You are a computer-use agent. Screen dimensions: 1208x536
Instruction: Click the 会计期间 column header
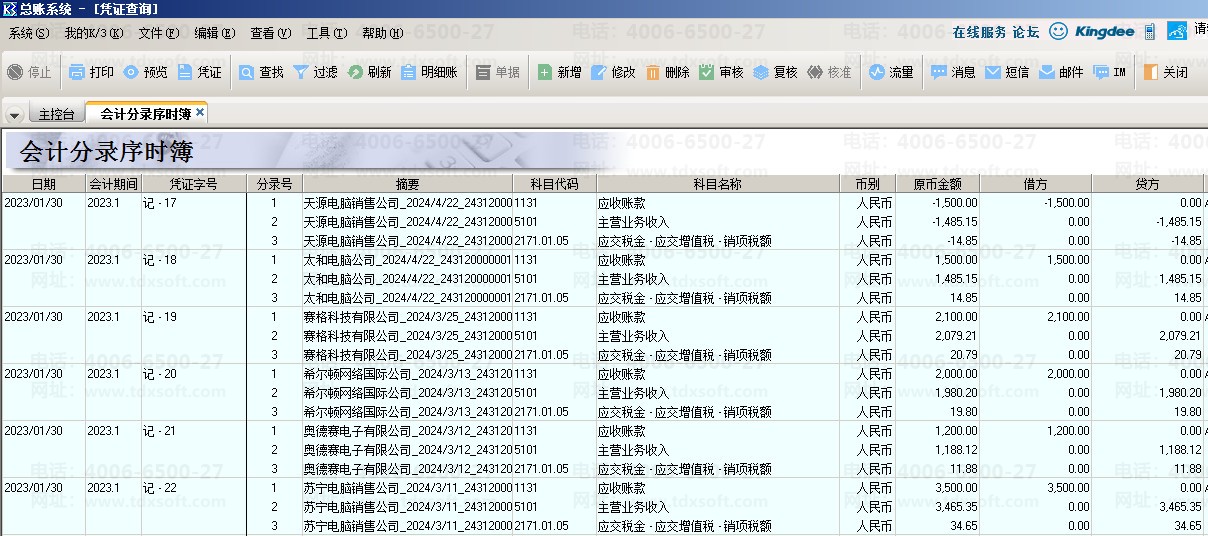coord(113,184)
